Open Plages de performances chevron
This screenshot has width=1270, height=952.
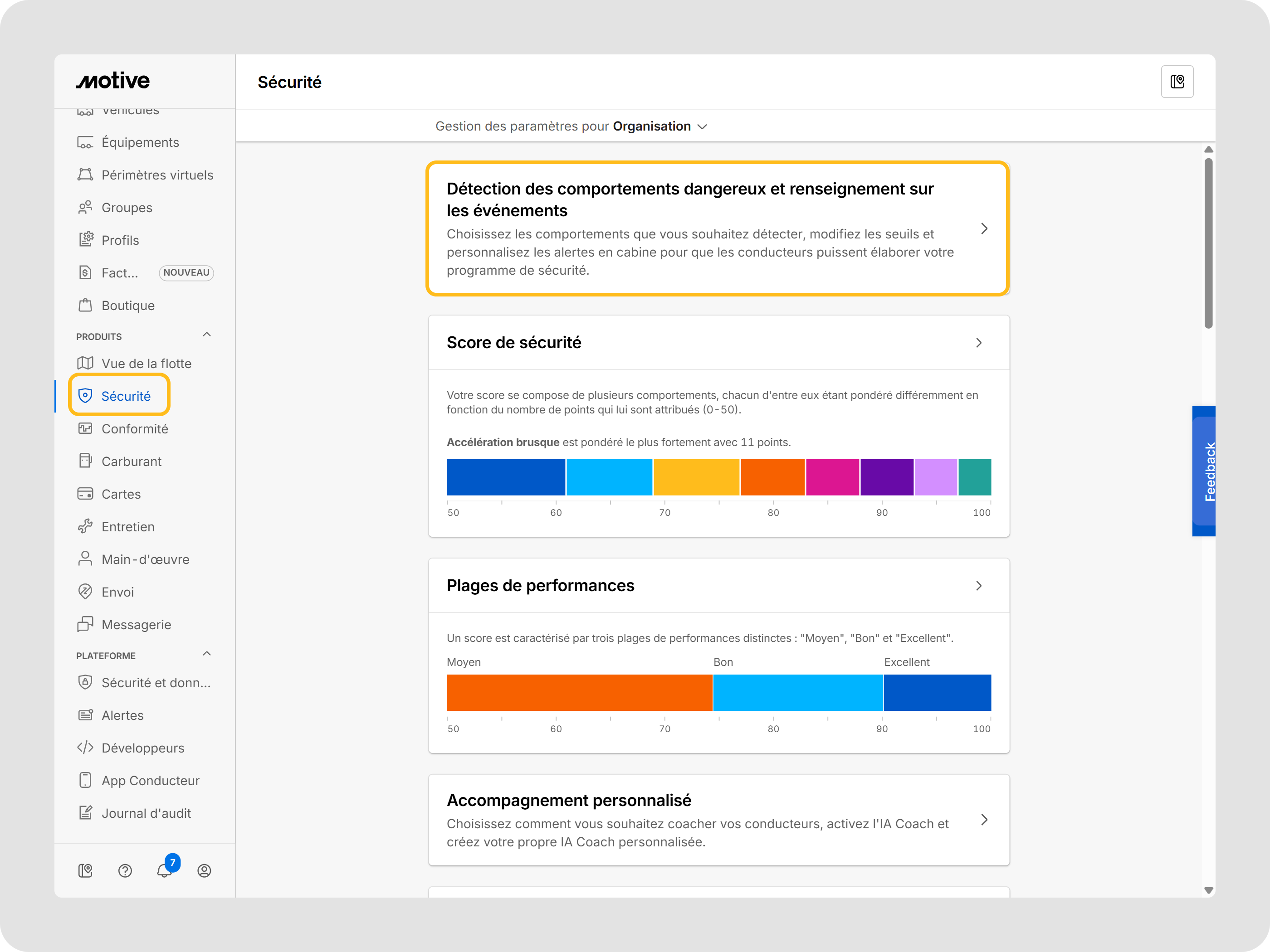tap(979, 585)
